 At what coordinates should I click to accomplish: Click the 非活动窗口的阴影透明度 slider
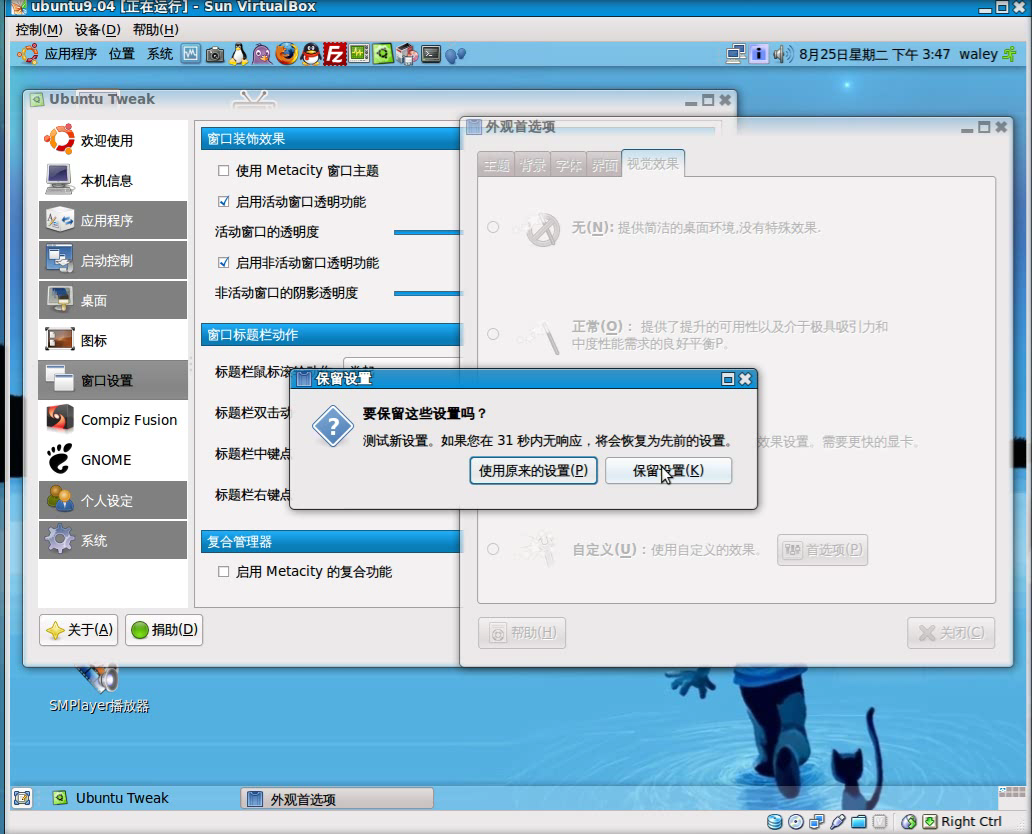click(x=428, y=294)
